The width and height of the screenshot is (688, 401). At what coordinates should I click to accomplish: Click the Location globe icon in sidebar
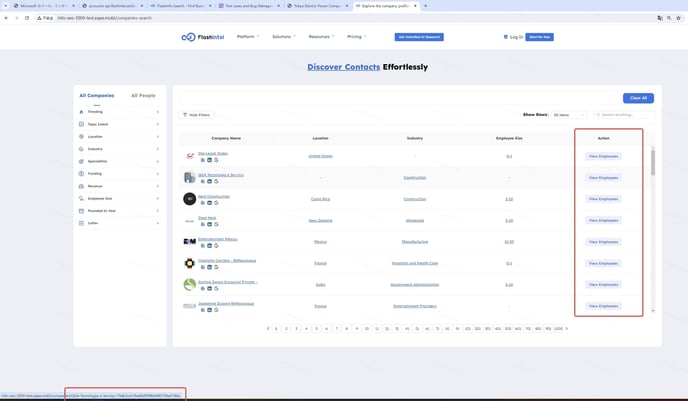(81, 136)
